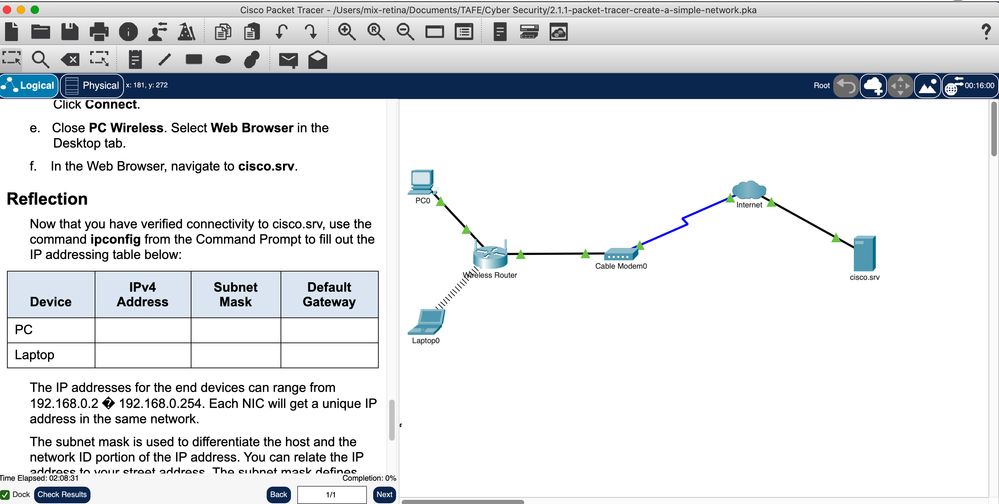Screen dimensions: 999x504
Task: Open the workspace view rectangle icon
Action: [435, 32]
